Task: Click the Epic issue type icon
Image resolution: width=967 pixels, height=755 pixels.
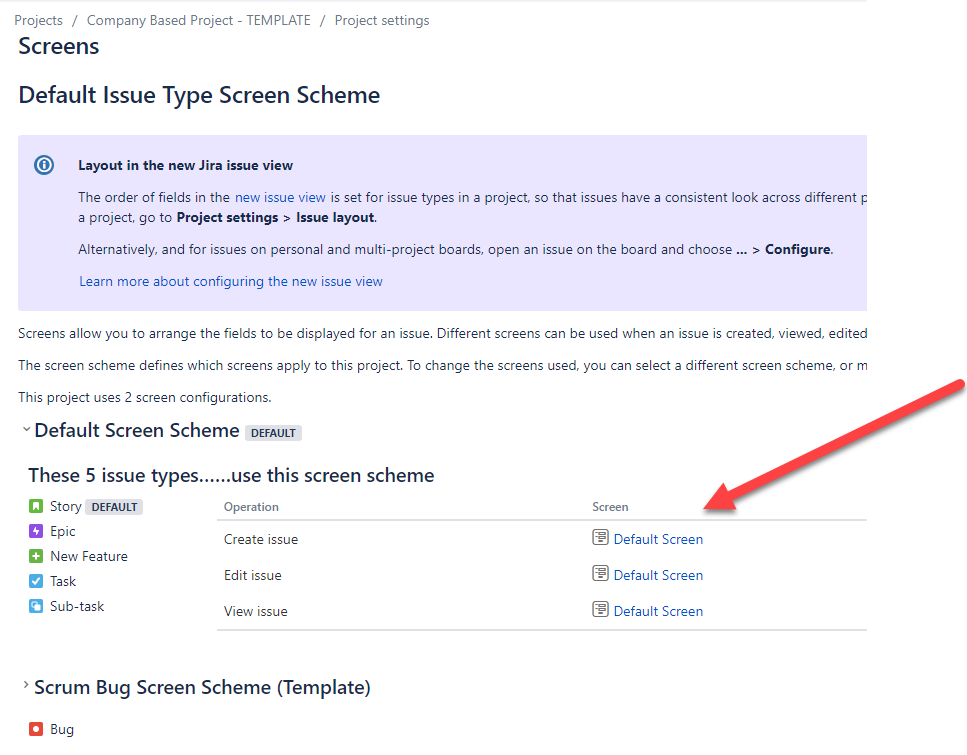Action: [x=36, y=531]
